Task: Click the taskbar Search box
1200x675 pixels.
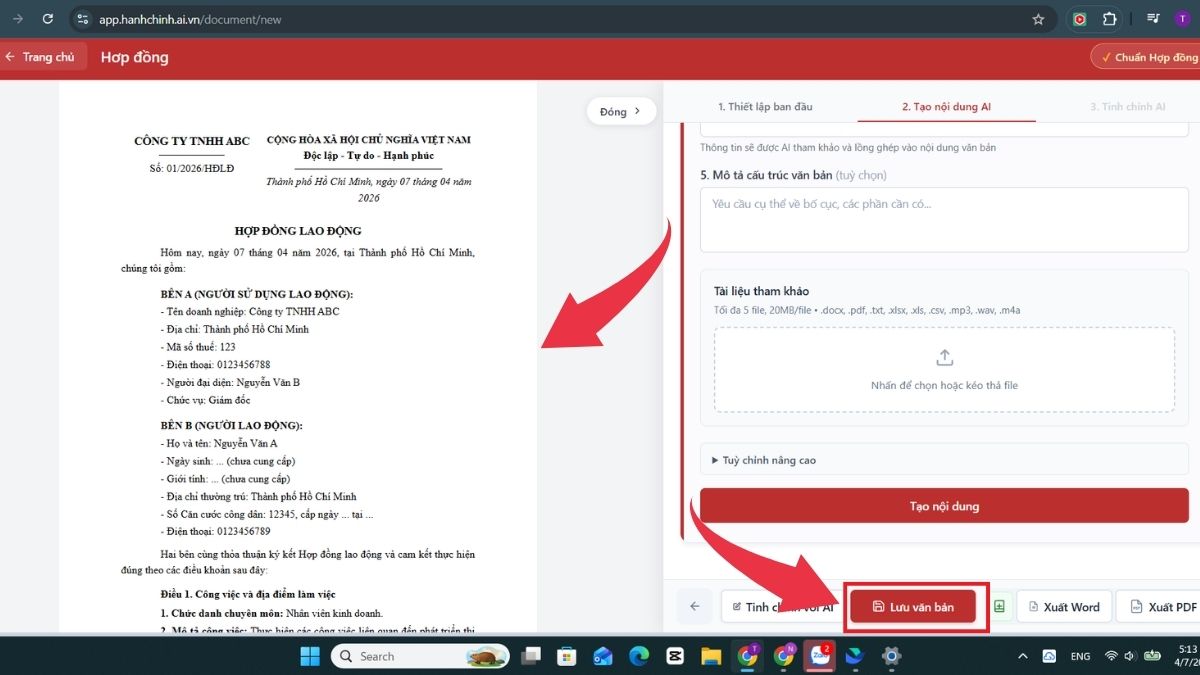Action: click(x=420, y=656)
